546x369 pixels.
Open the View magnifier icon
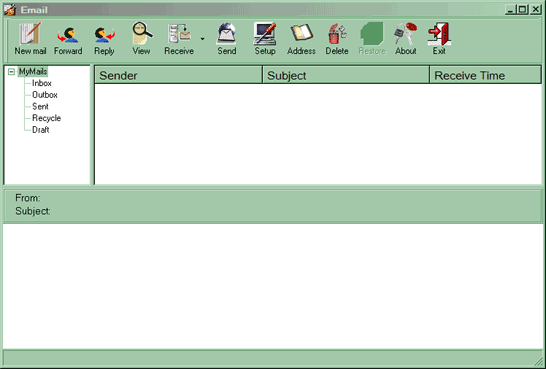click(x=141, y=33)
